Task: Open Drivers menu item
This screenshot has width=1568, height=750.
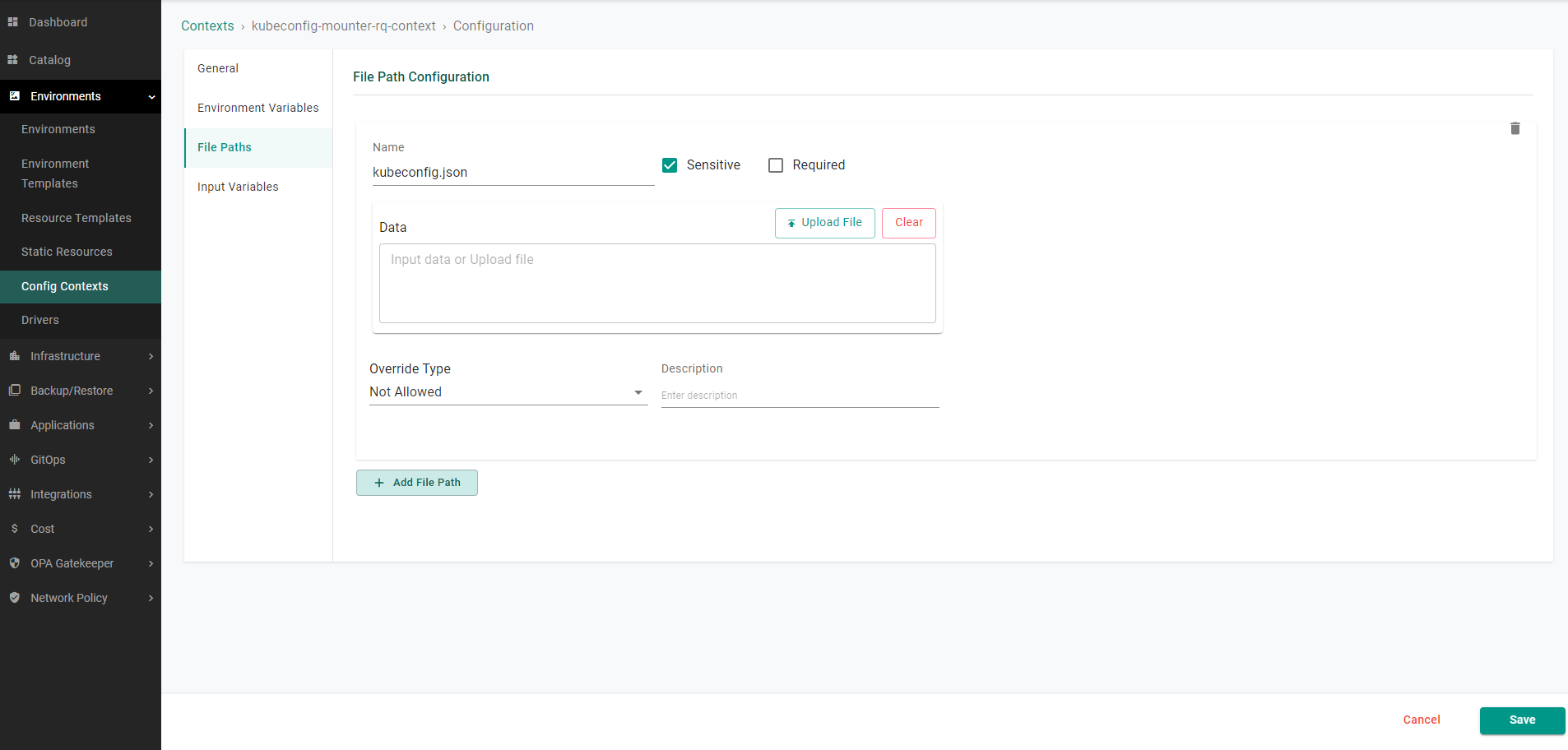Action: (x=81, y=320)
